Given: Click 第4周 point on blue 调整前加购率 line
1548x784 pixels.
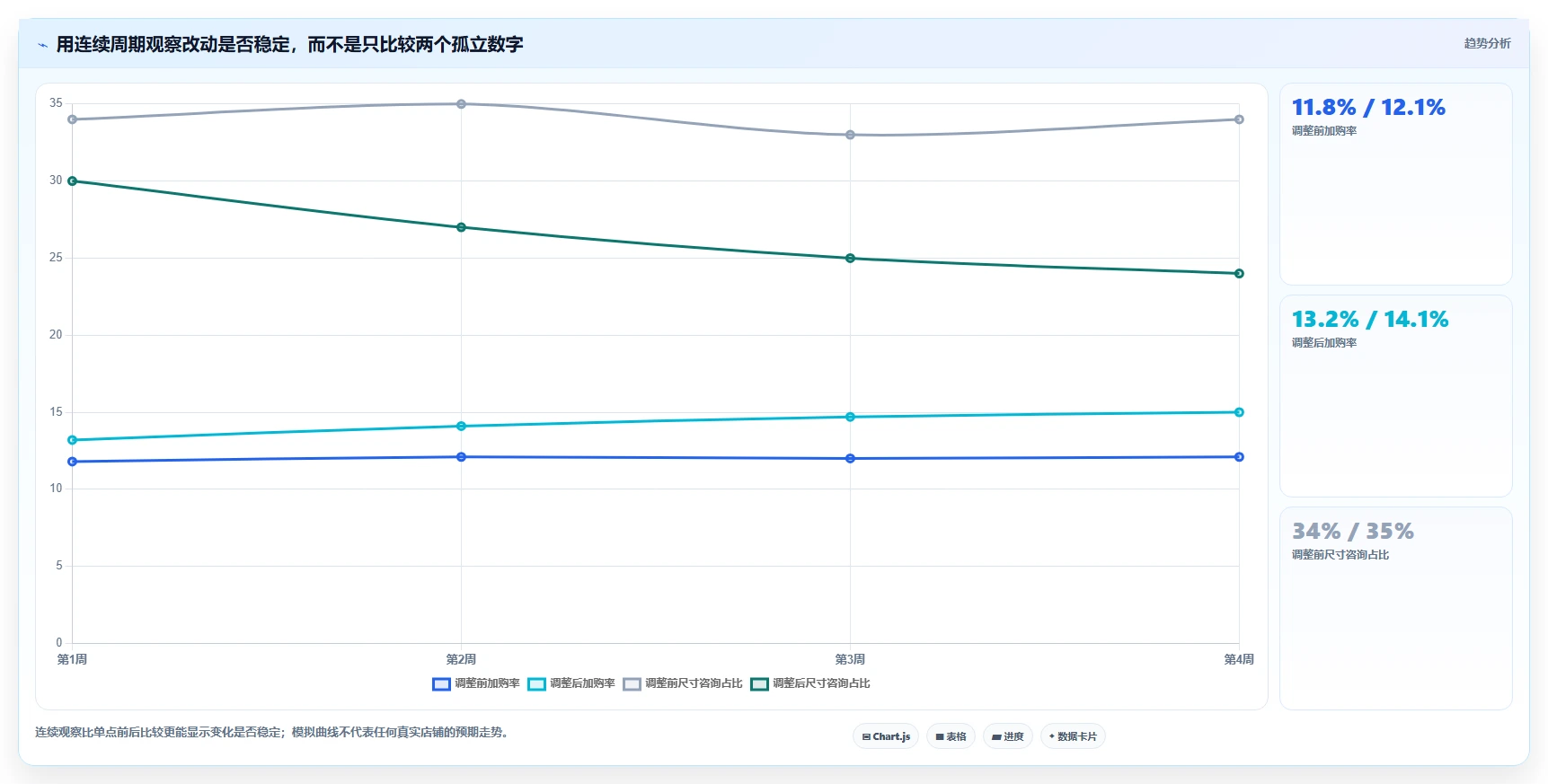Looking at the screenshot, I should [x=1239, y=457].
